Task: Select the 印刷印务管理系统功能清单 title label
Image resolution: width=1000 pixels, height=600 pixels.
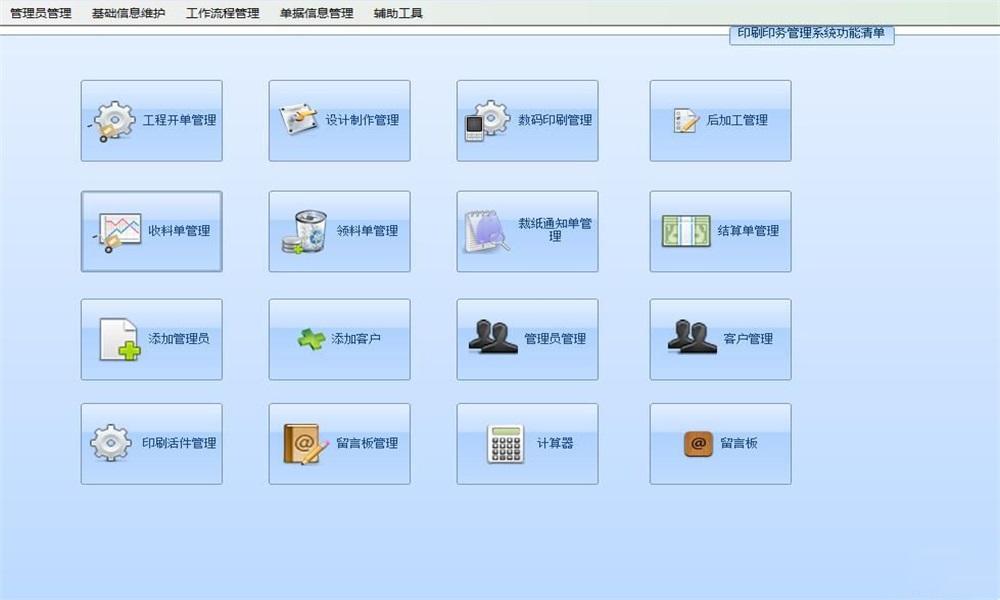Action: (811, 34)
